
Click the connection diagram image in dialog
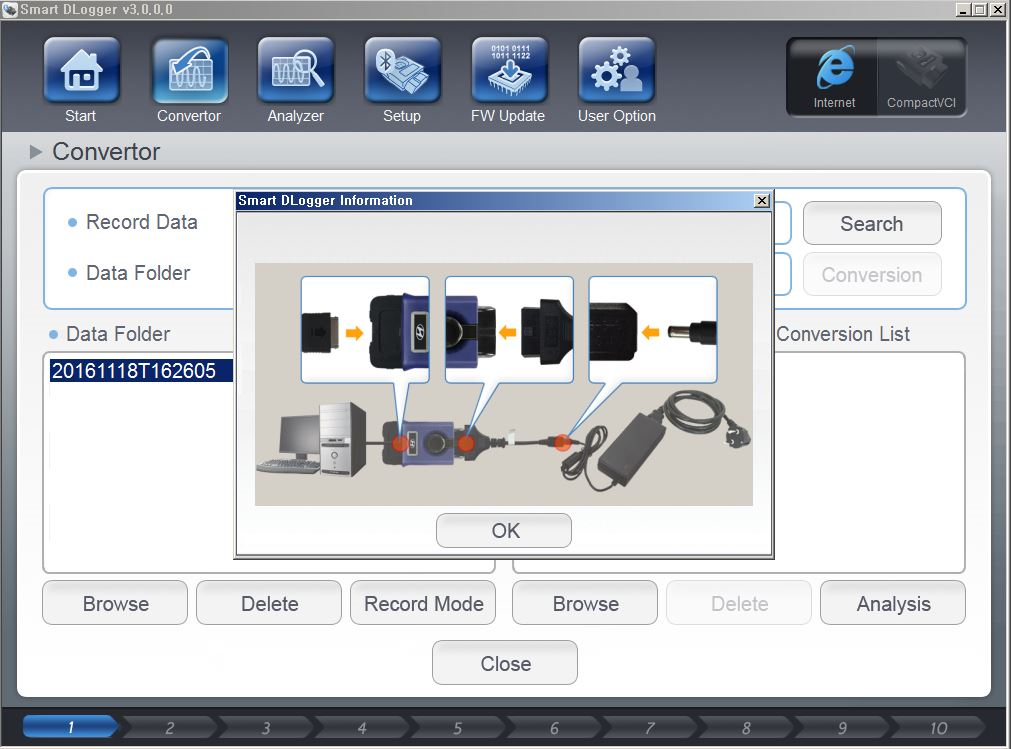point(504,384)
